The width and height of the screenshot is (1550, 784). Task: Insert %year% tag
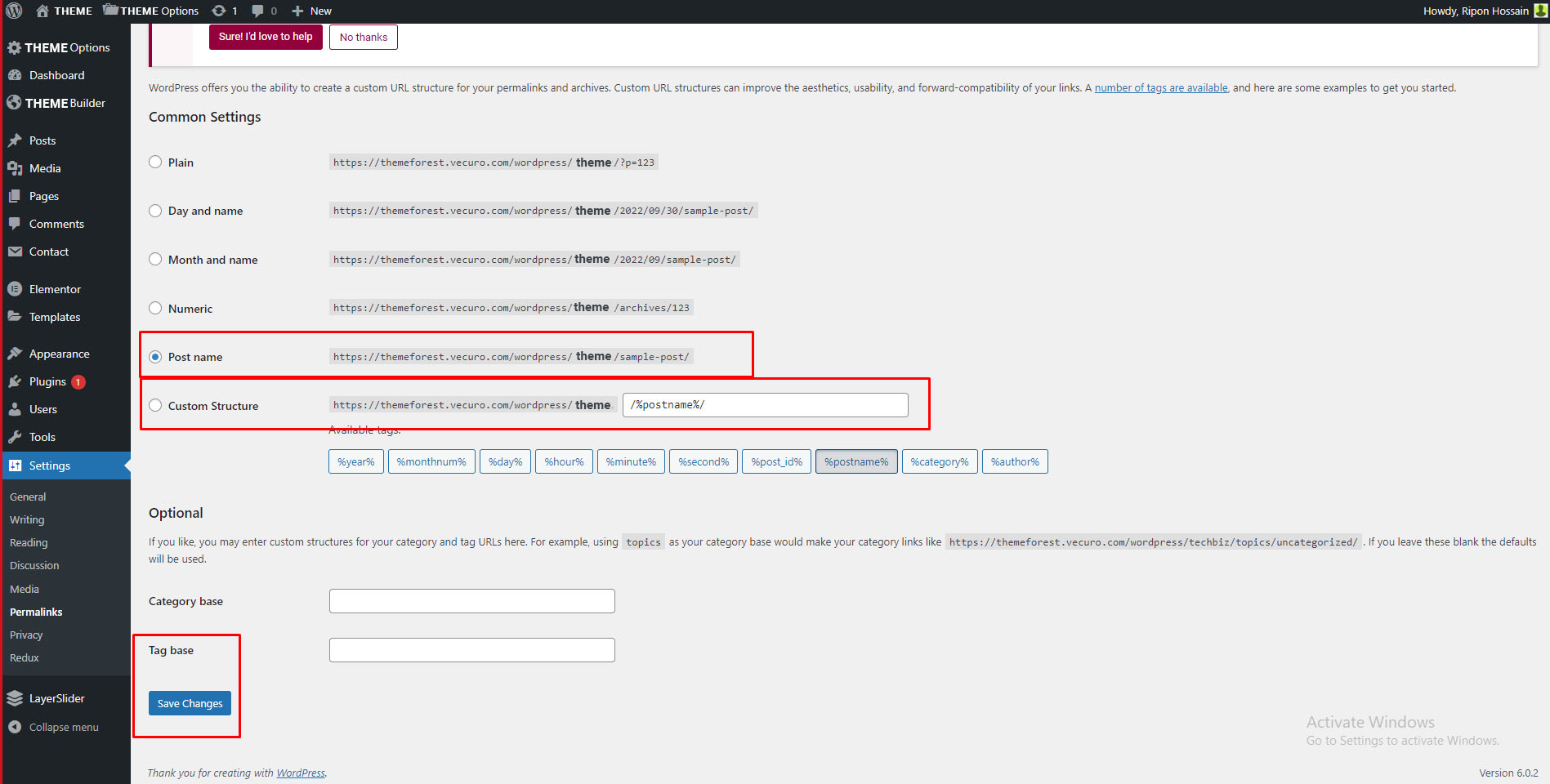coord(356,461)
